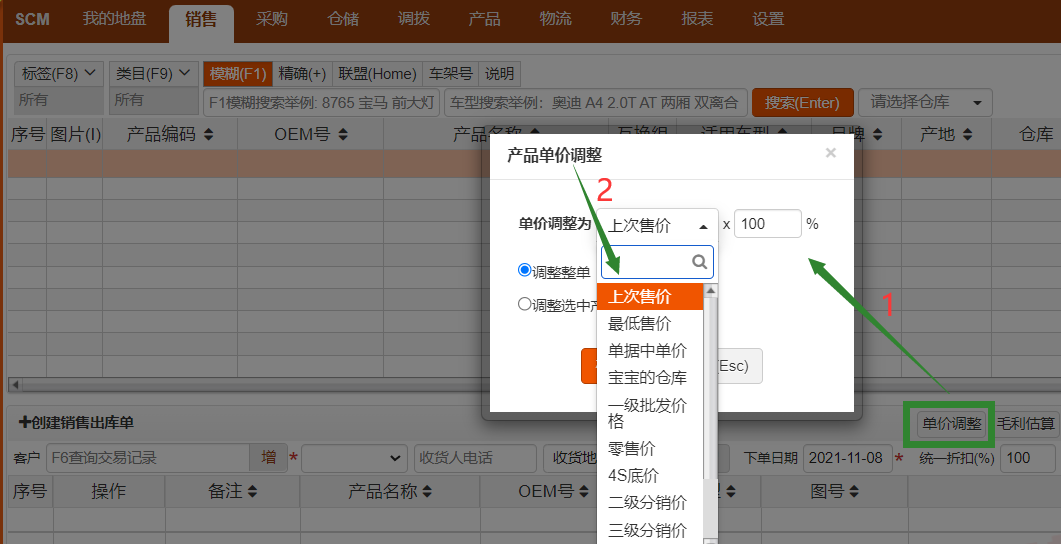Open the 标签(F8) dropdown
1061x544 pixels.
pos(59,73)
